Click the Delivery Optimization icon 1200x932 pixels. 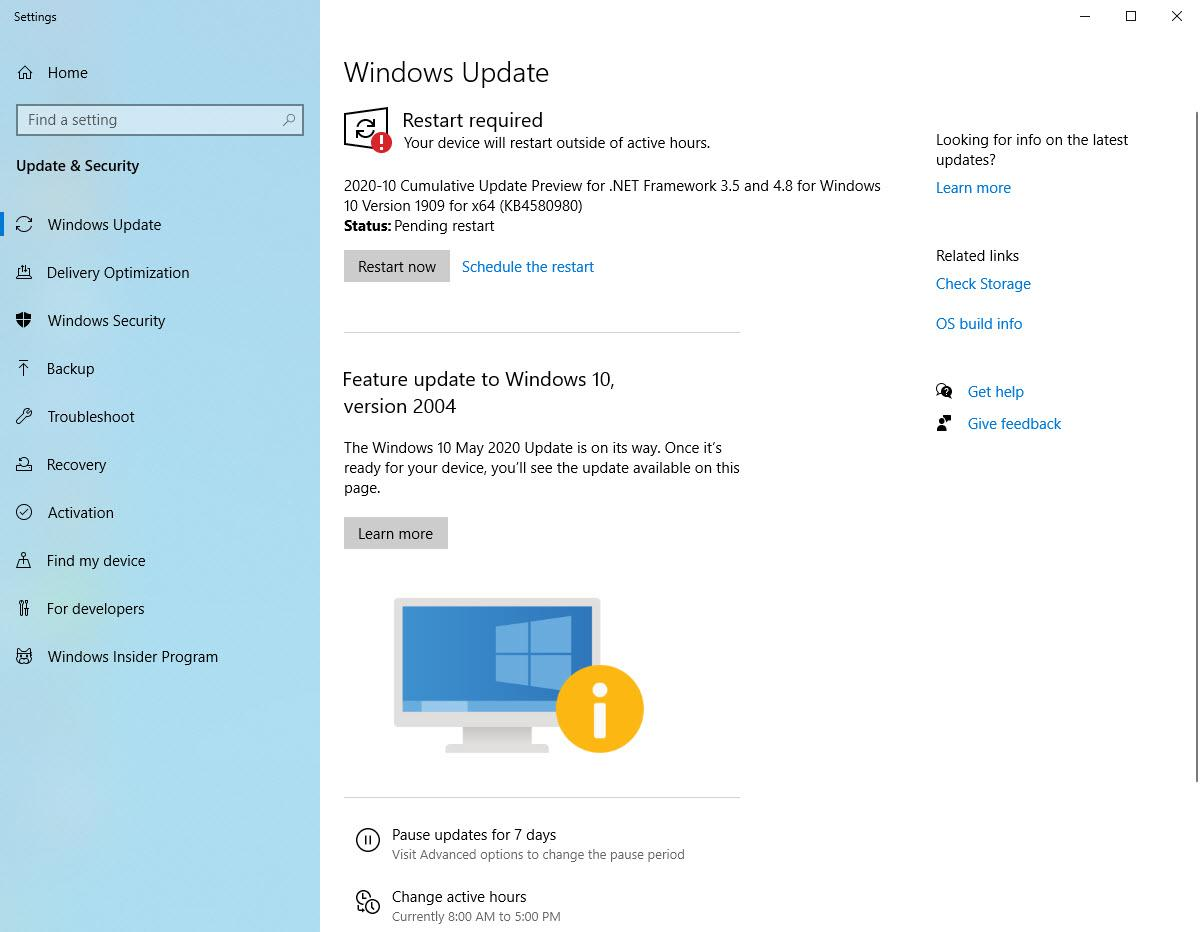(x=25, y=273)
